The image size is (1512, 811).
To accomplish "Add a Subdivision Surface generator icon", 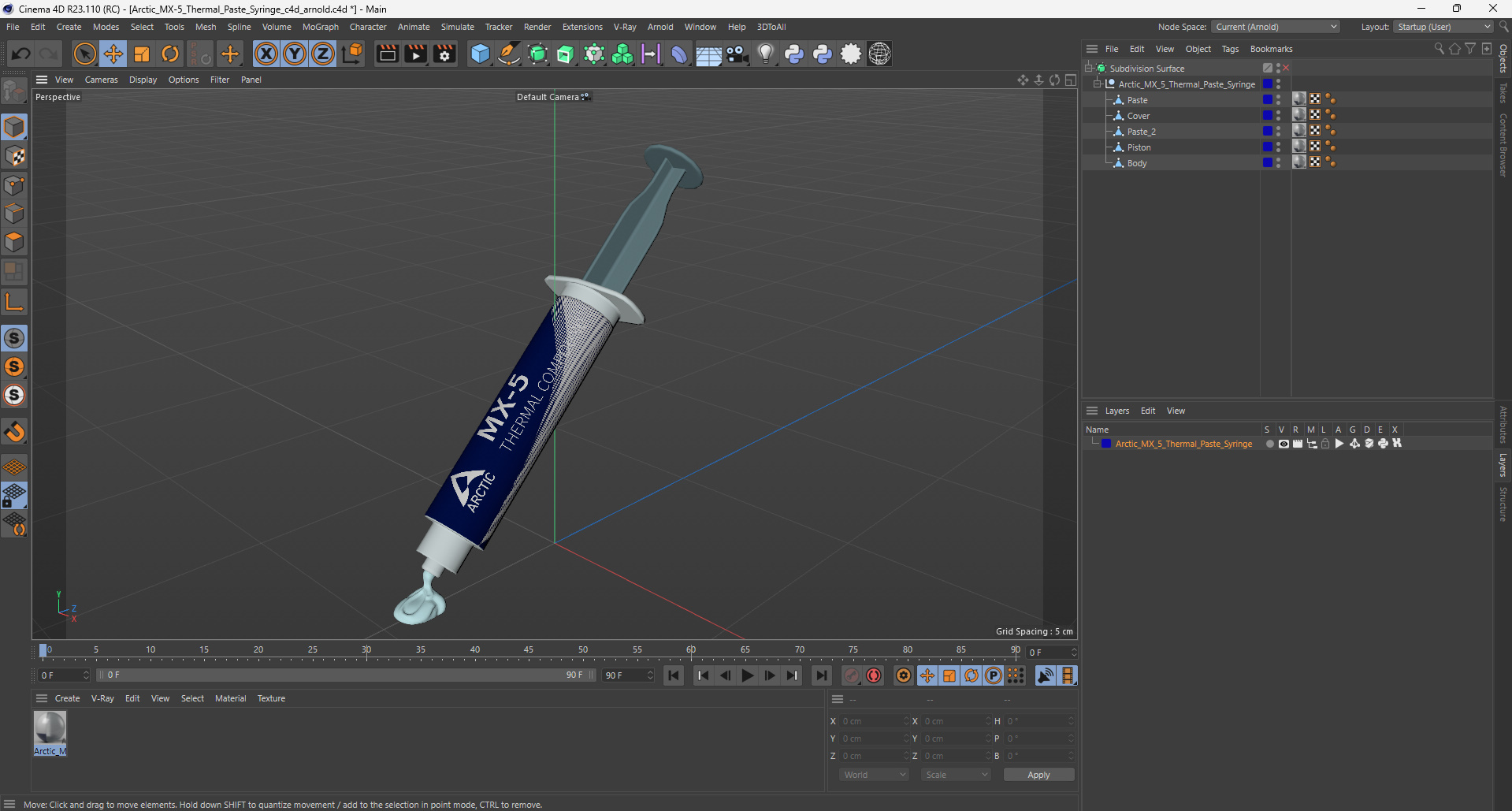I will [537, 54].
